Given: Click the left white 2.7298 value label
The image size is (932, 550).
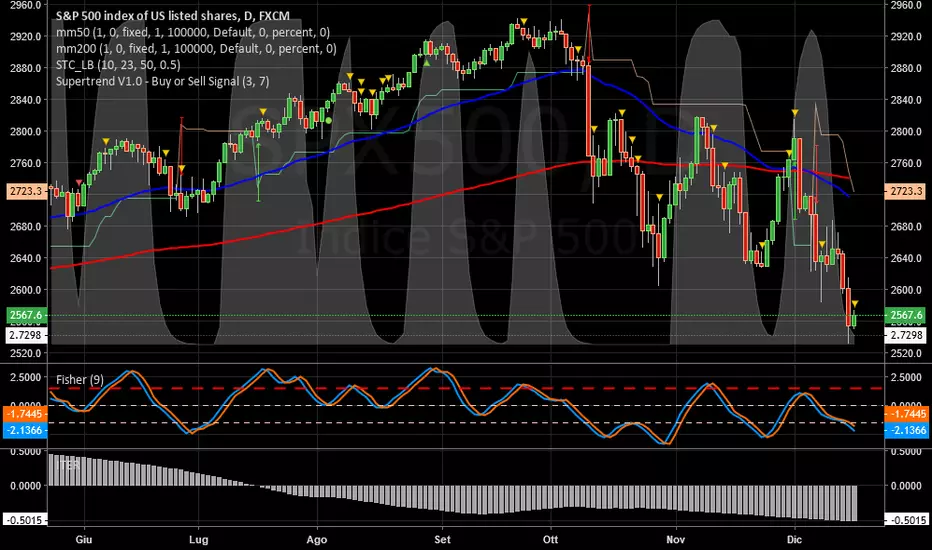Looking at the screenshot, I should pyautogui.click(x=26, y=335).
